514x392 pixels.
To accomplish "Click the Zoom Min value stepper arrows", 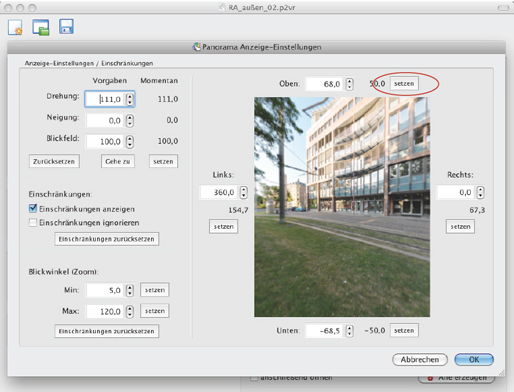I will (x=130, y=290).
